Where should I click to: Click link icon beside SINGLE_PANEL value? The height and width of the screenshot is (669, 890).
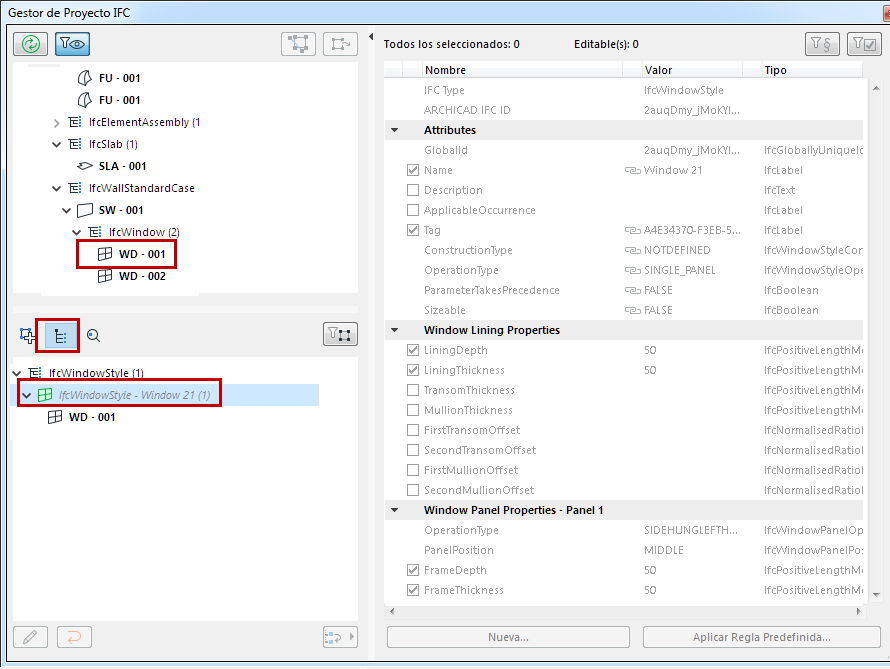click(633, 270)
